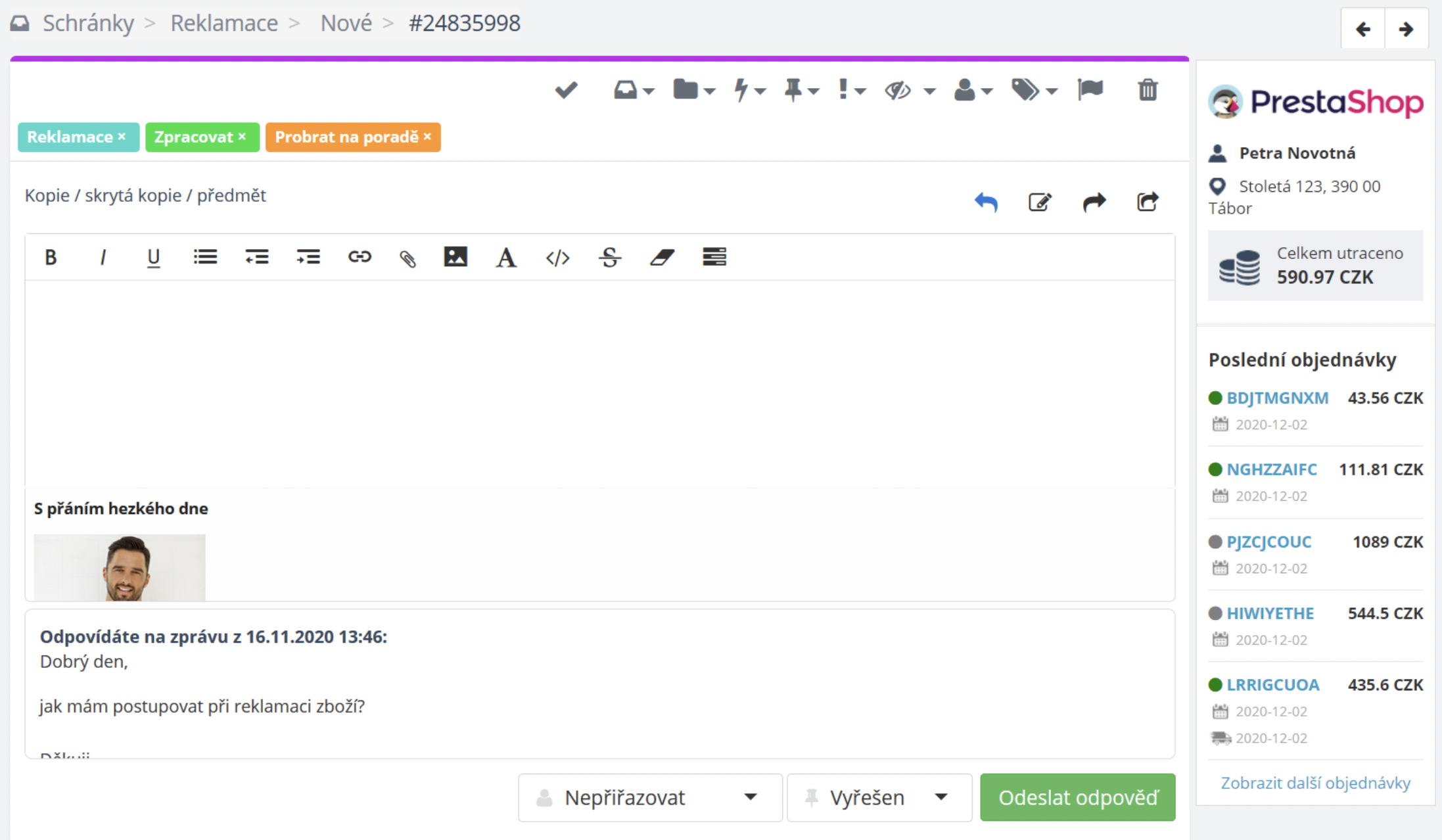The height and width of the screenshot is (840, 1442).
Task: Toggle bold formatting
Action: pyautogui.click(x=51, y=257)
